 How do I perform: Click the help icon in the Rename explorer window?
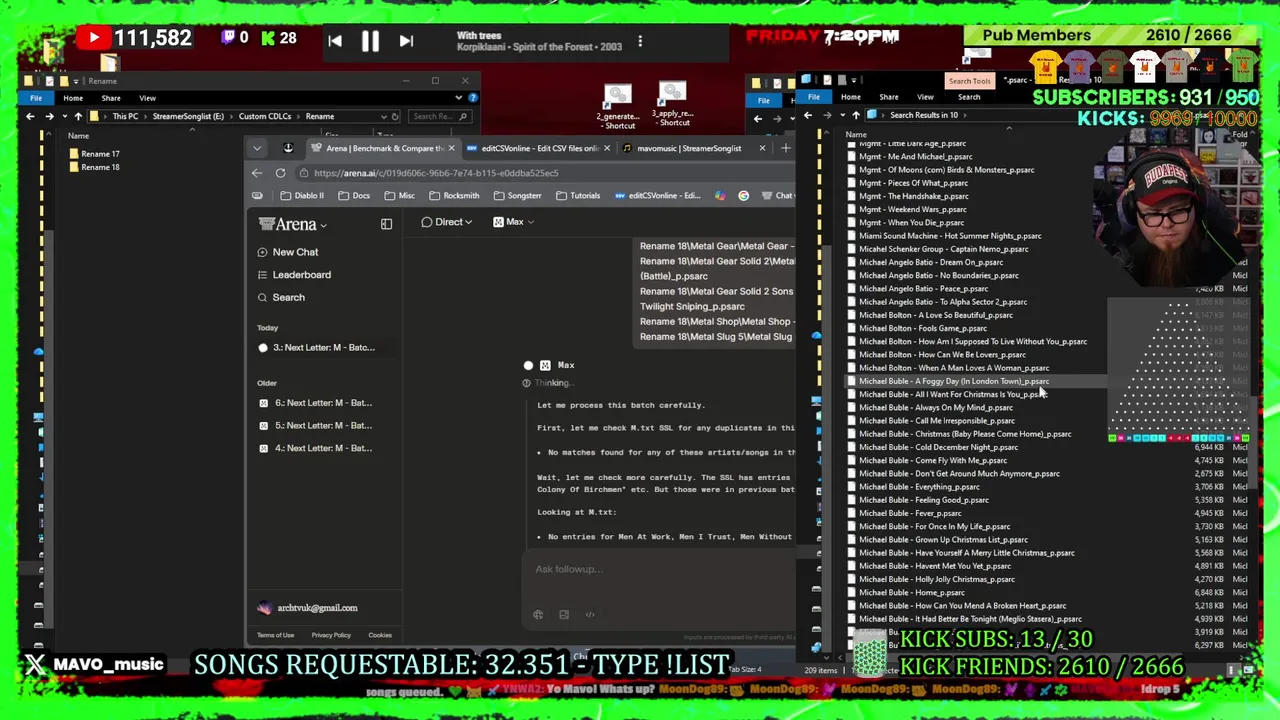click(473, 98)
